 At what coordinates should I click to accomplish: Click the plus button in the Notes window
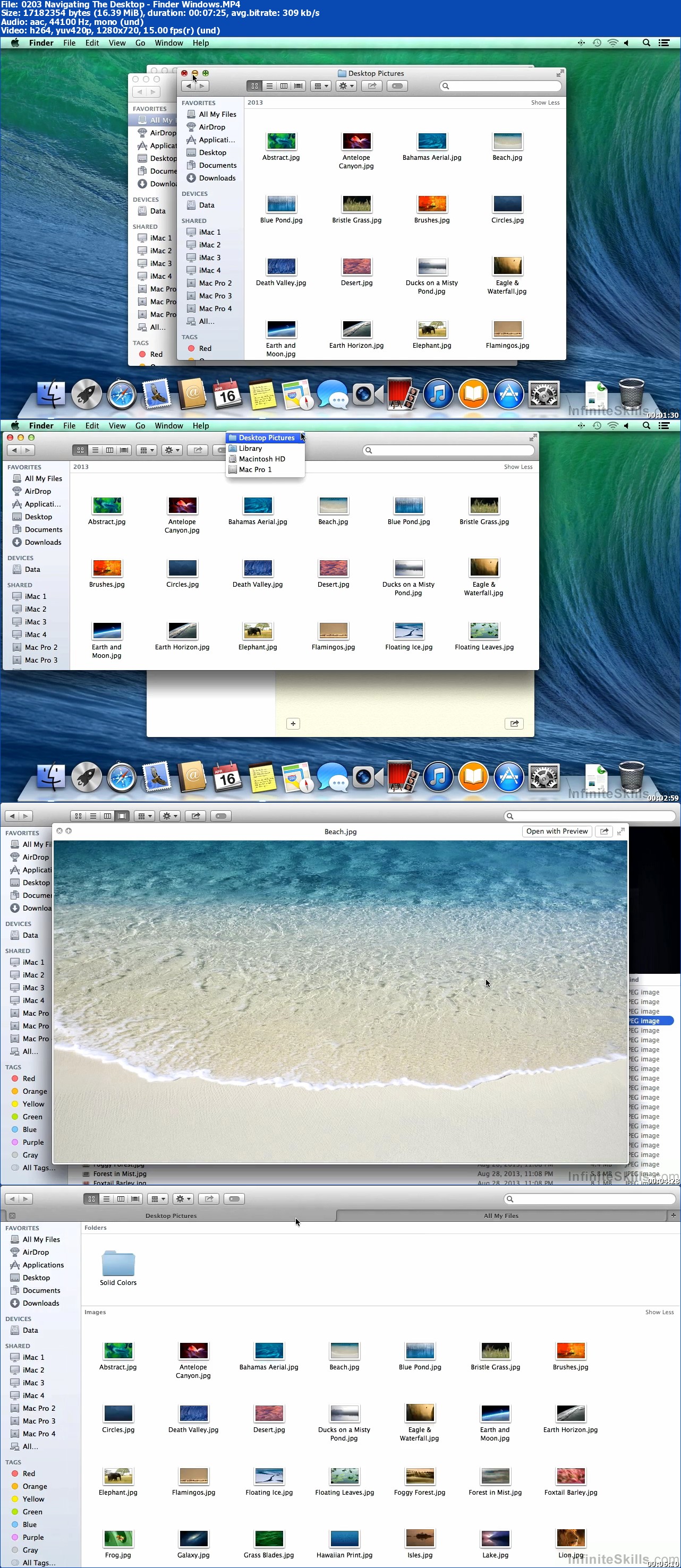(293, 724)
